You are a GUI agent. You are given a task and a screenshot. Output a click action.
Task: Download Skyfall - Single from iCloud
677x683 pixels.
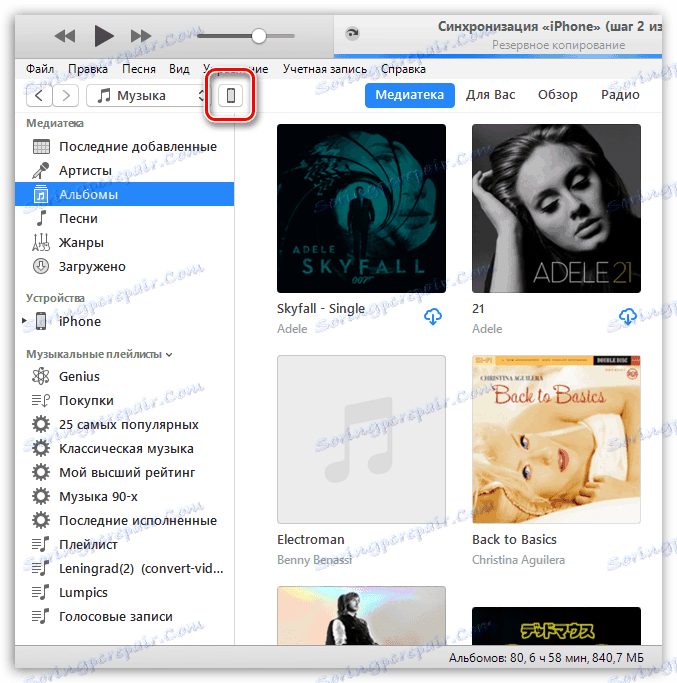pos(433,317)
